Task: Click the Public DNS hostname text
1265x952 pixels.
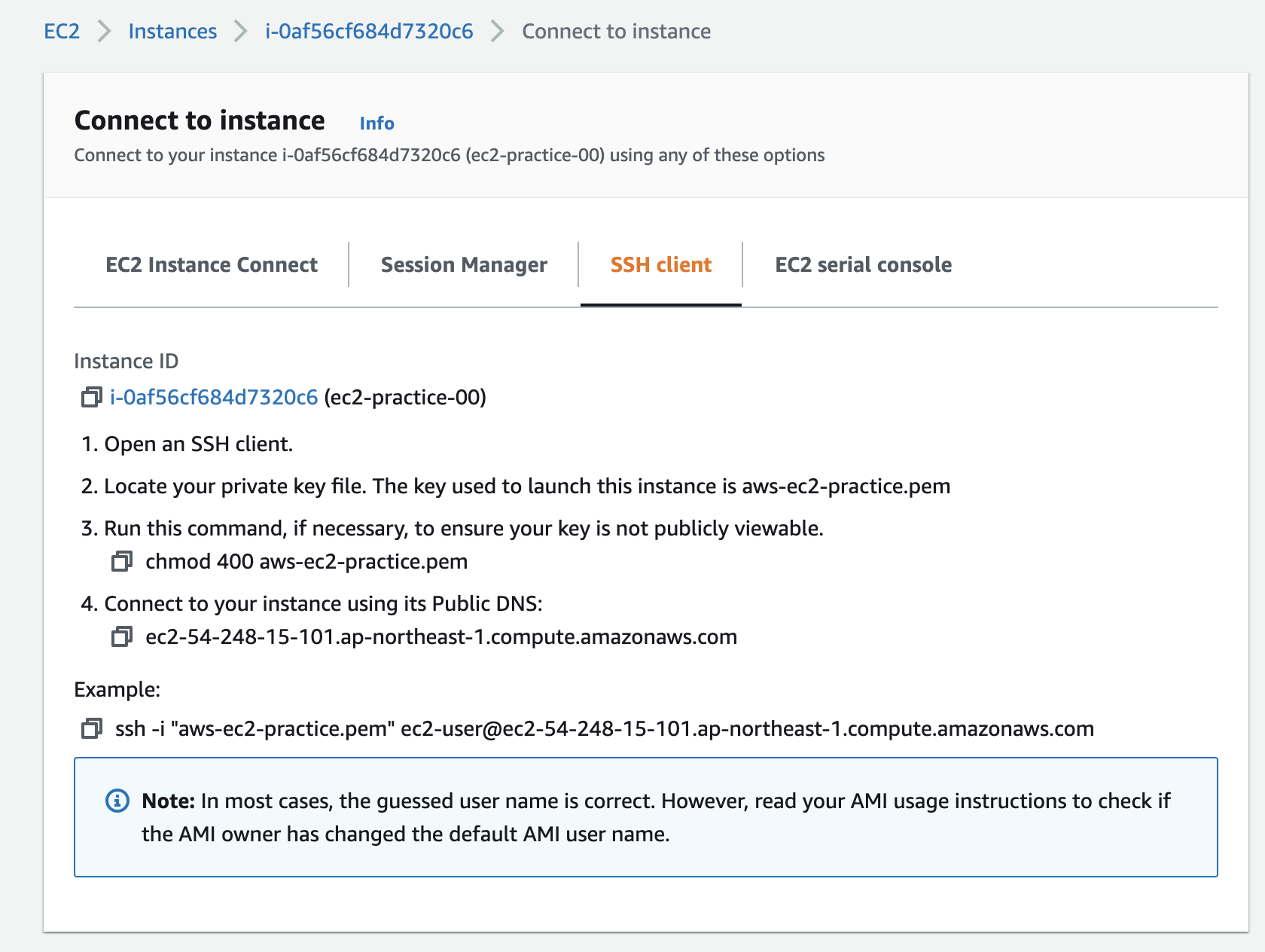Action: point(441,636)
